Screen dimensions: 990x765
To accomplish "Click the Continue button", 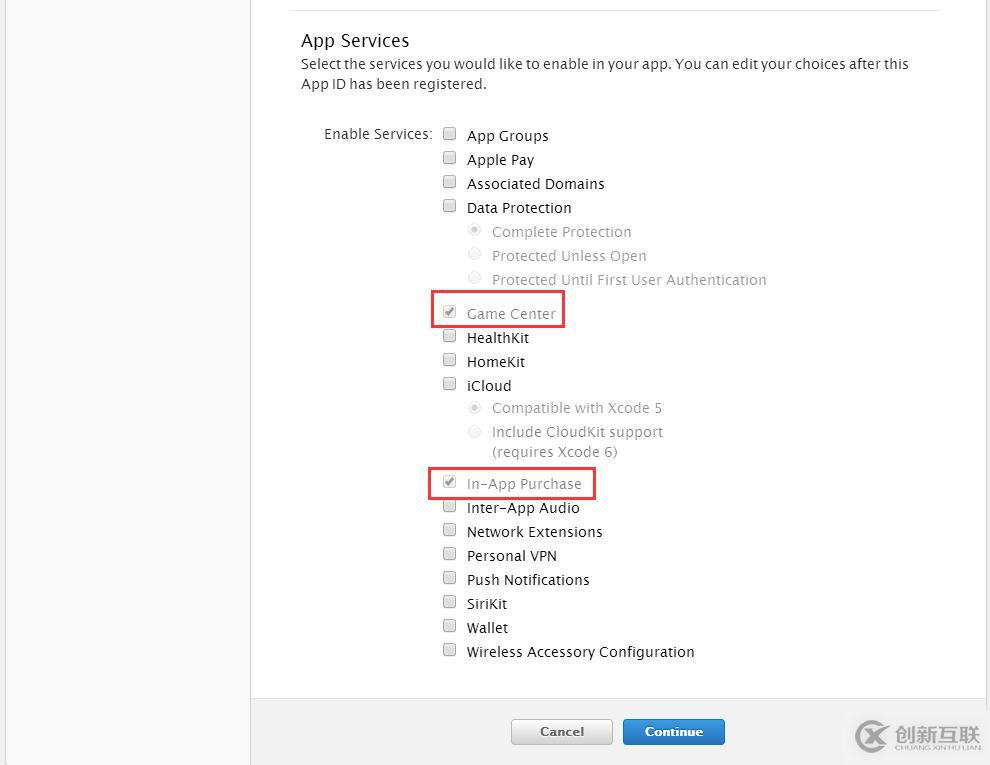I will coord(674,732).
